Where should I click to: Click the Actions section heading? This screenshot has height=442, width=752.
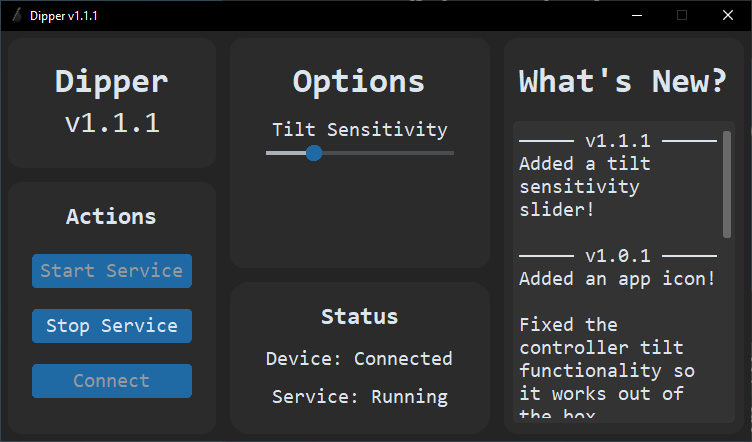click(x=111, y=216)
